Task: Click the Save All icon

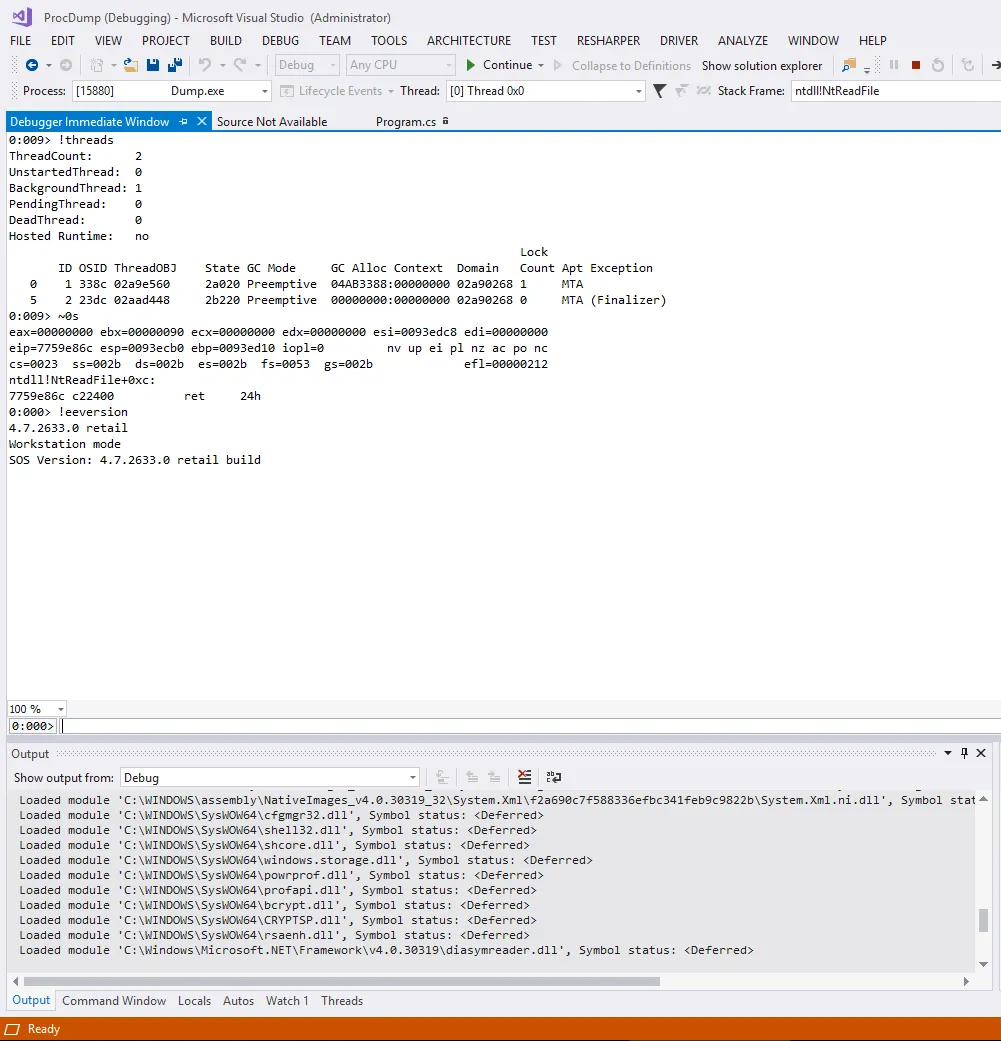Action: pos(175,65)
